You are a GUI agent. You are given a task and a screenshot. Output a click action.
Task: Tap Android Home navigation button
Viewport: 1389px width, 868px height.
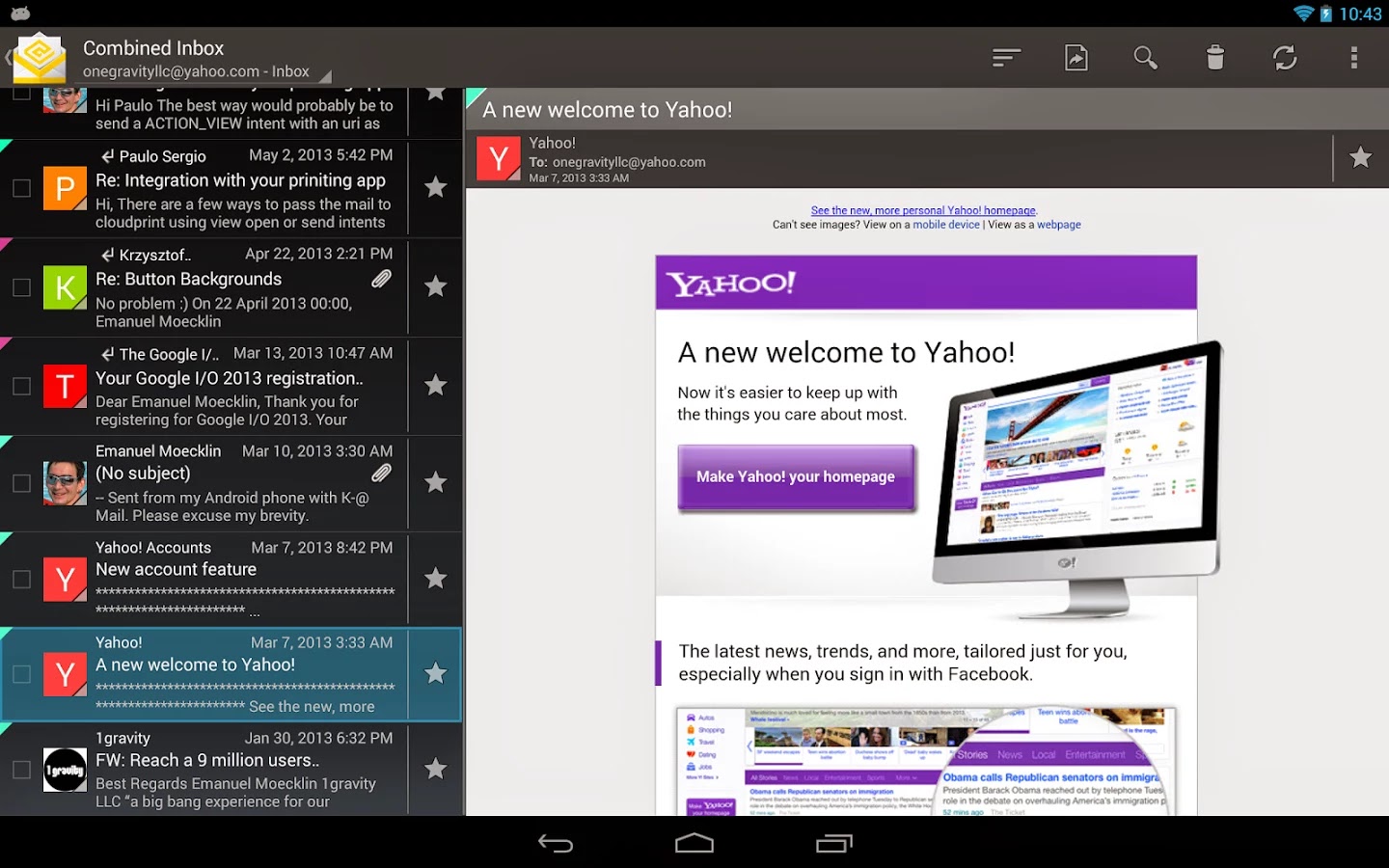point(694,844)
